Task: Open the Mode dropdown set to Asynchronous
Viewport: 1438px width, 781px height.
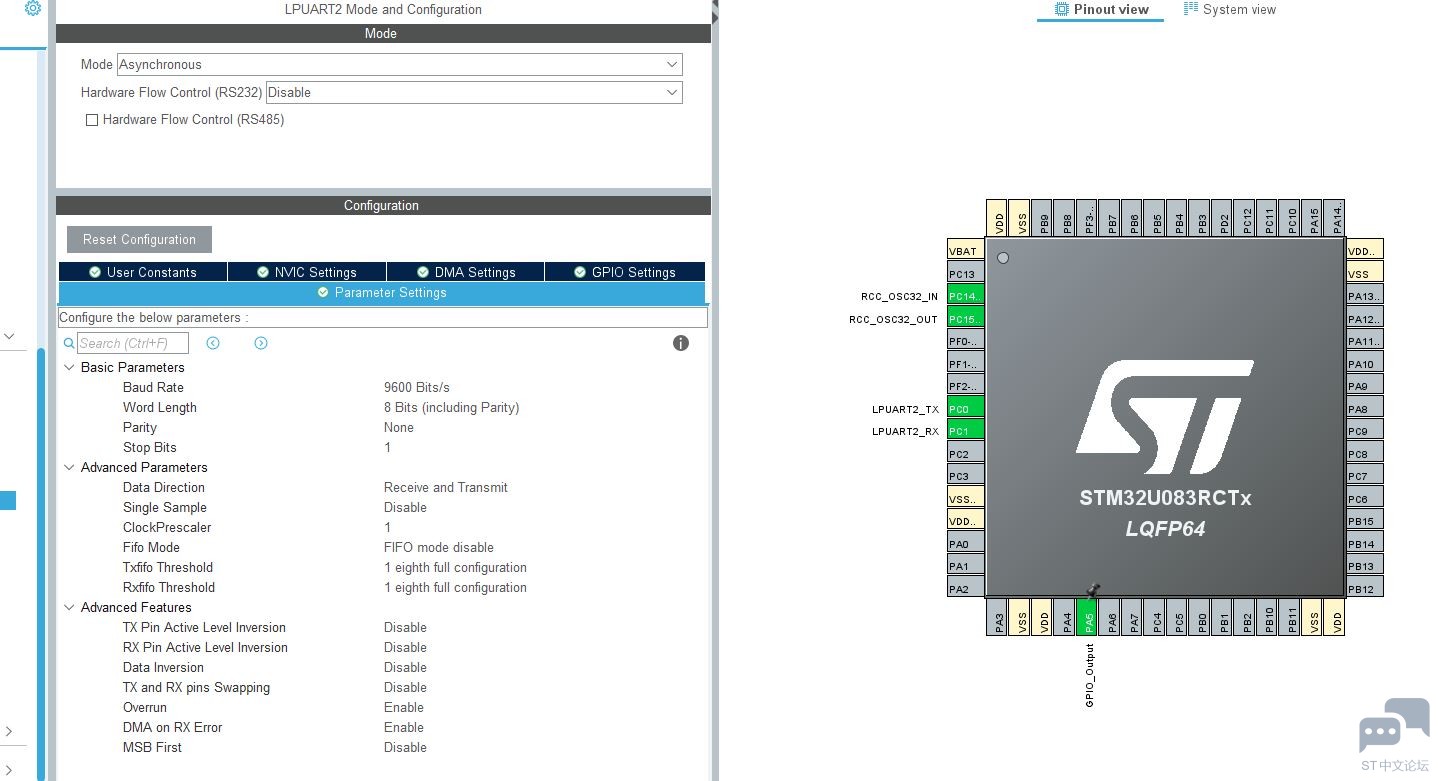Action: (400, 64)
